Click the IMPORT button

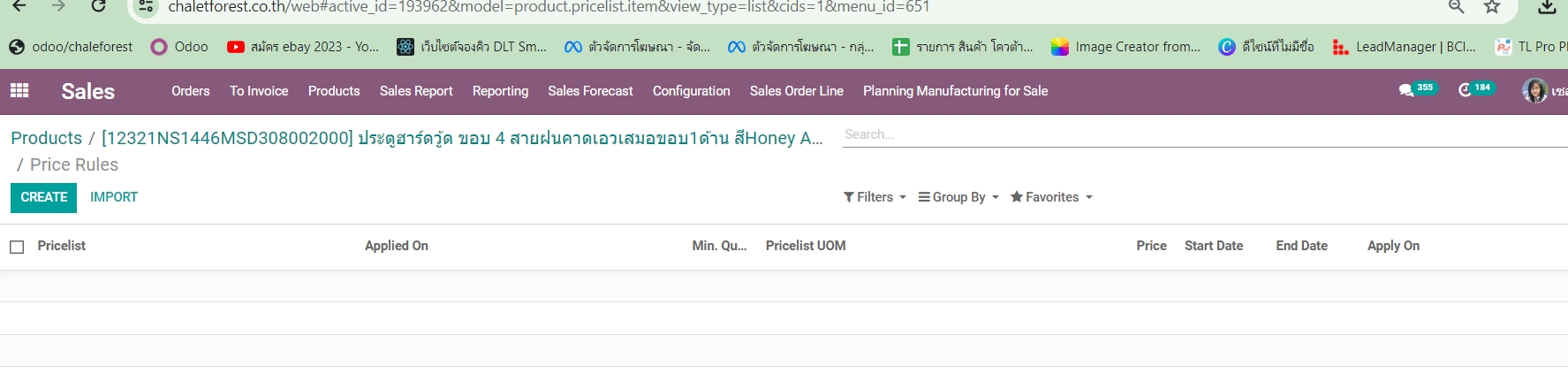pyautogui.click(x=114, y=197)
